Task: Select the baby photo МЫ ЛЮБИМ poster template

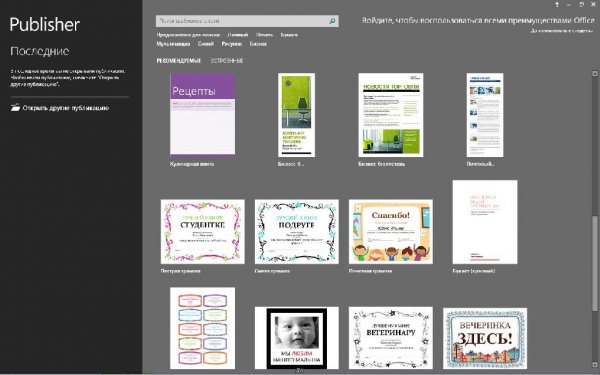Action: (297, 338)
